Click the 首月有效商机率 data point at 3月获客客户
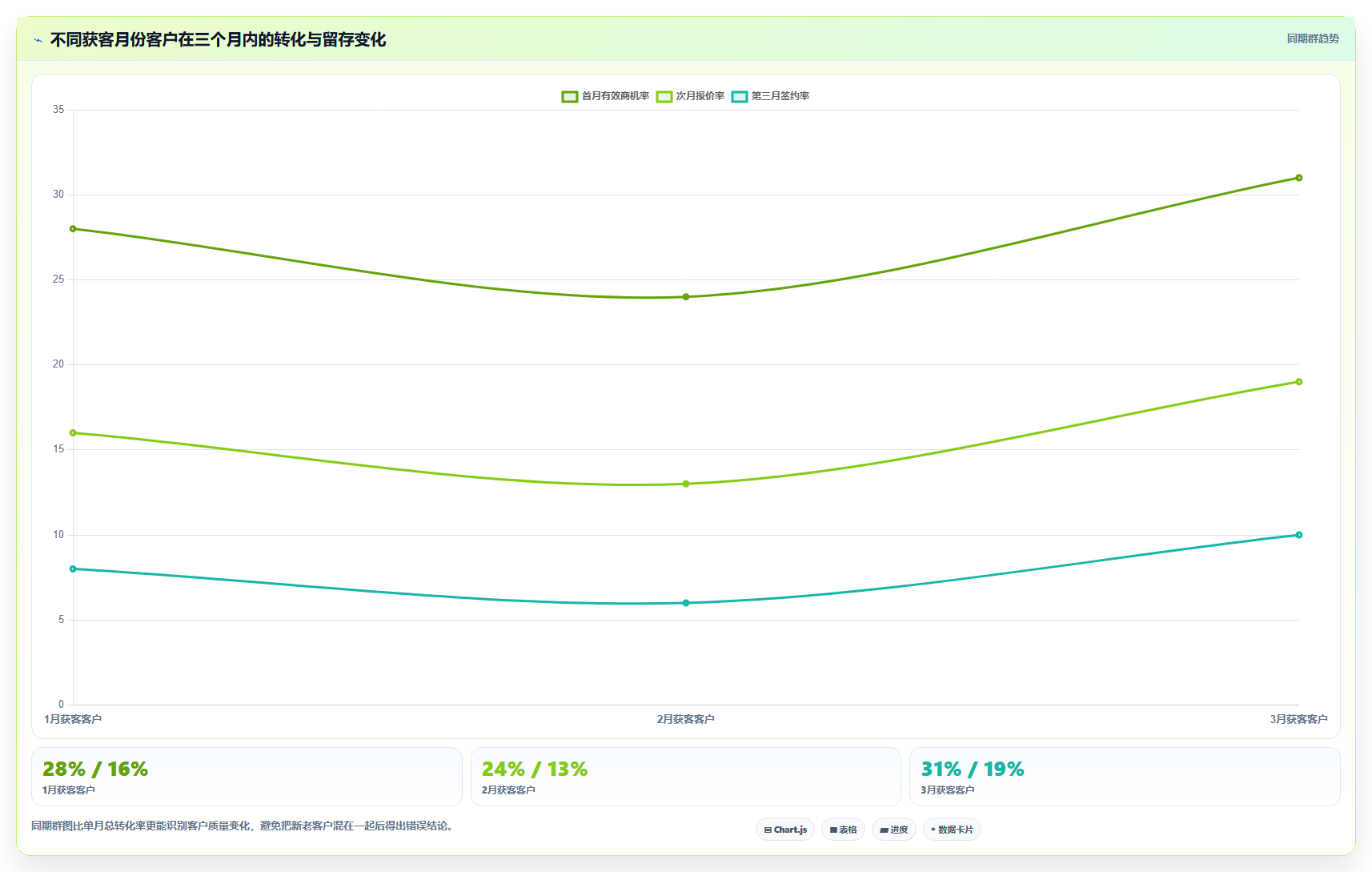The image size is (1372, 872). tap(1299, 178)
